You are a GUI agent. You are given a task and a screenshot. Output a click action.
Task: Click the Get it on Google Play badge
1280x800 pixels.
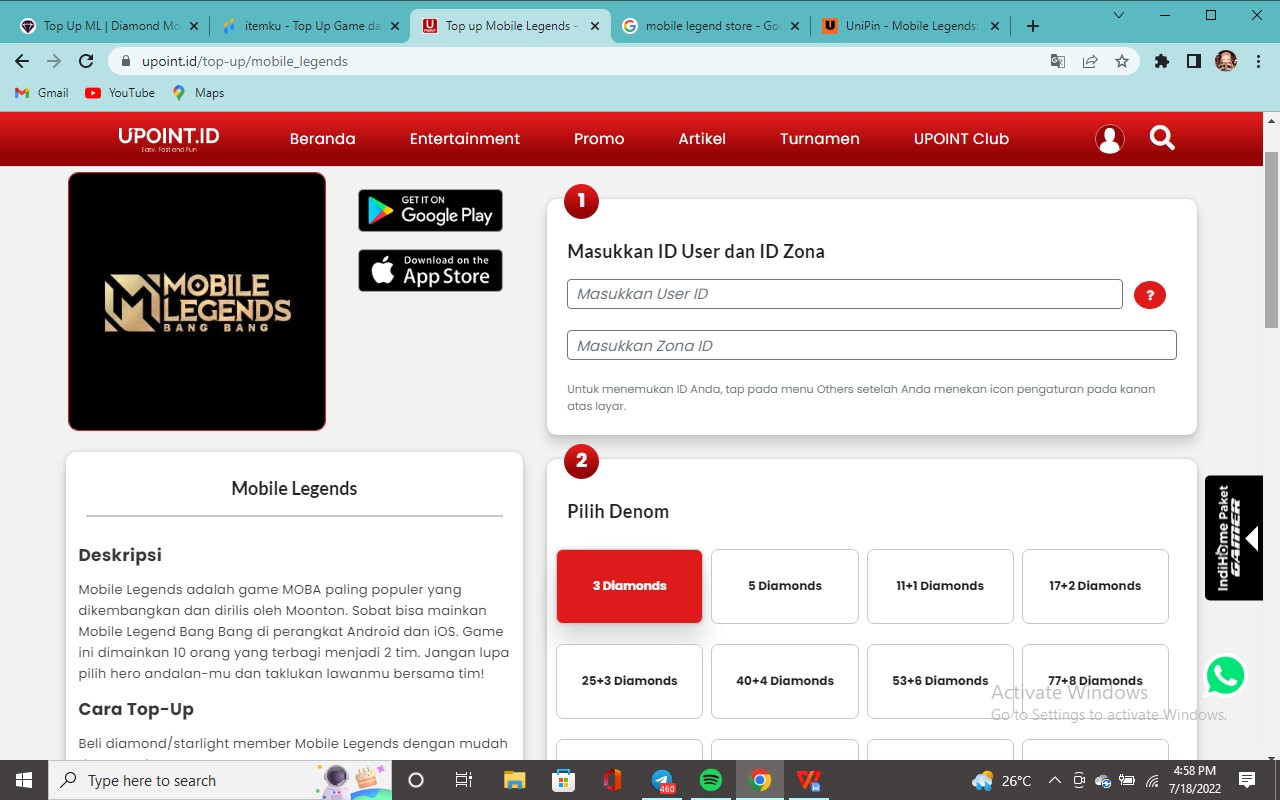(x=430, y=210)
